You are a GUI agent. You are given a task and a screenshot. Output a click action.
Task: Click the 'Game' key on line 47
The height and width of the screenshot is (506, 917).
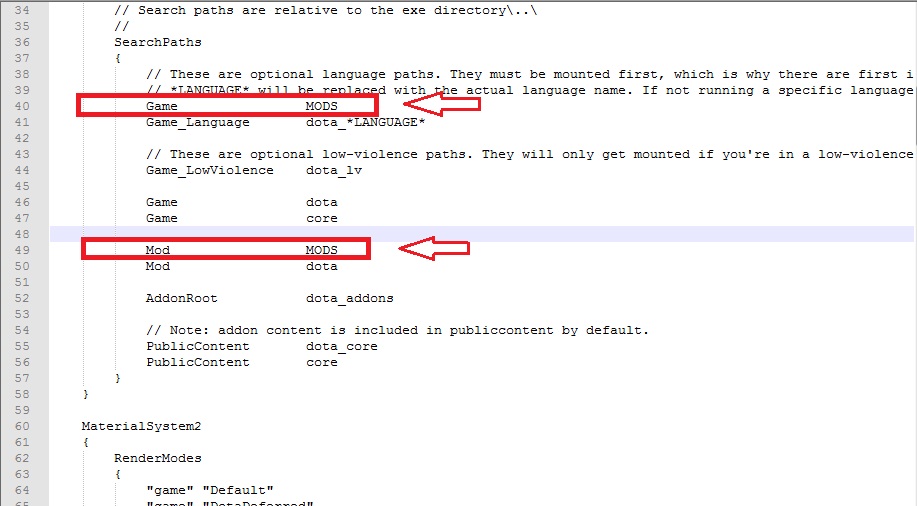(x=162, y=218)
